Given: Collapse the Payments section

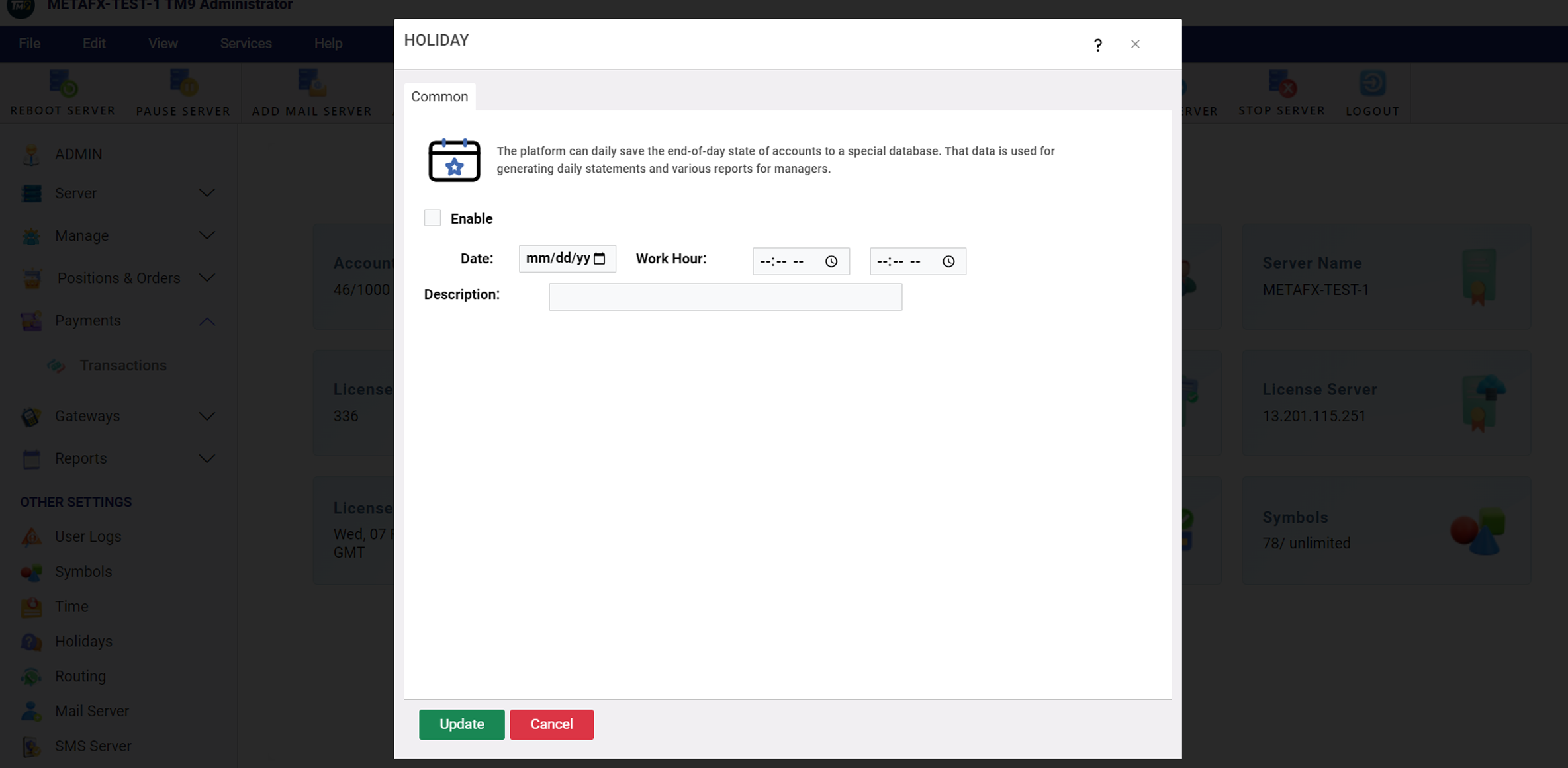Looking at the screenshot, I should point(207,321).
